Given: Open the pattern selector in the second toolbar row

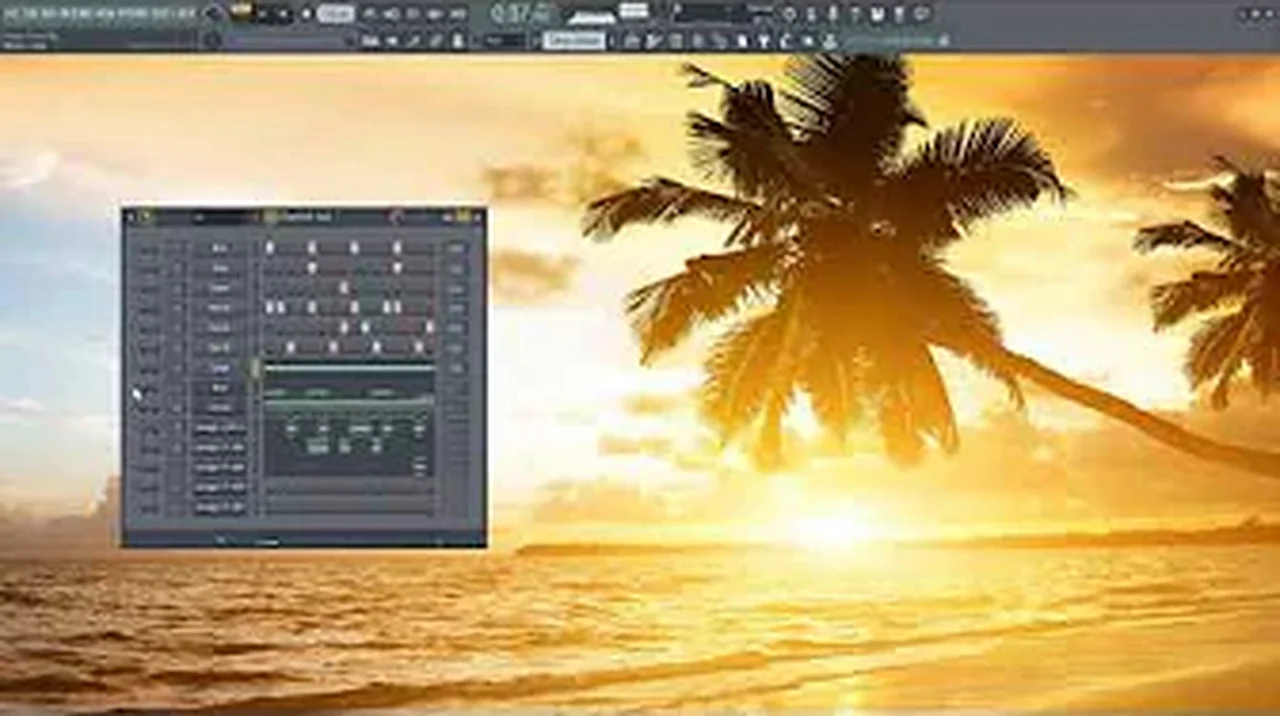Looking at the screenshot, I should click(574, 41).
